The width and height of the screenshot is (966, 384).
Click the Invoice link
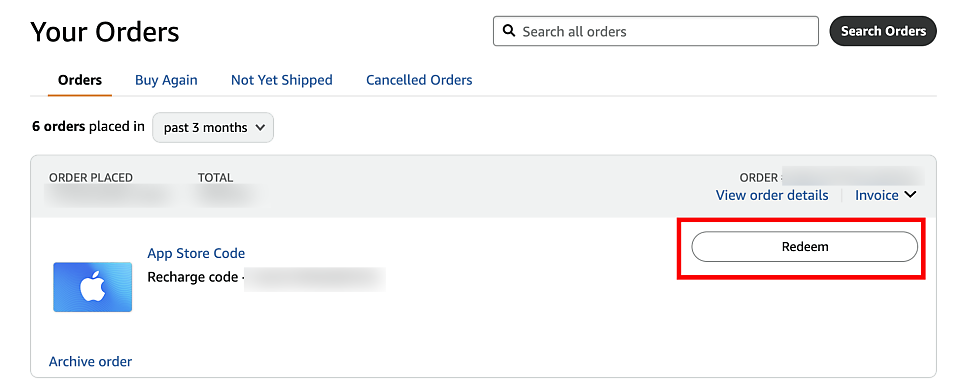tap(877, 195)
